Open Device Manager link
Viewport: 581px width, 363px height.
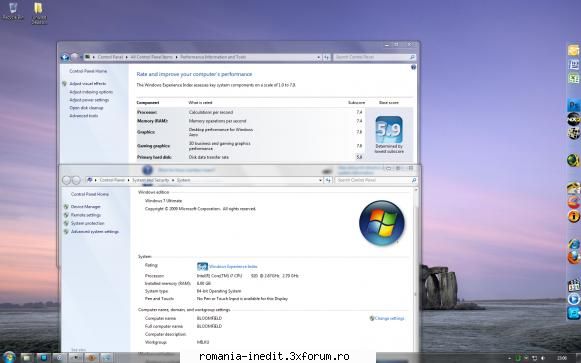pos(86,207)
